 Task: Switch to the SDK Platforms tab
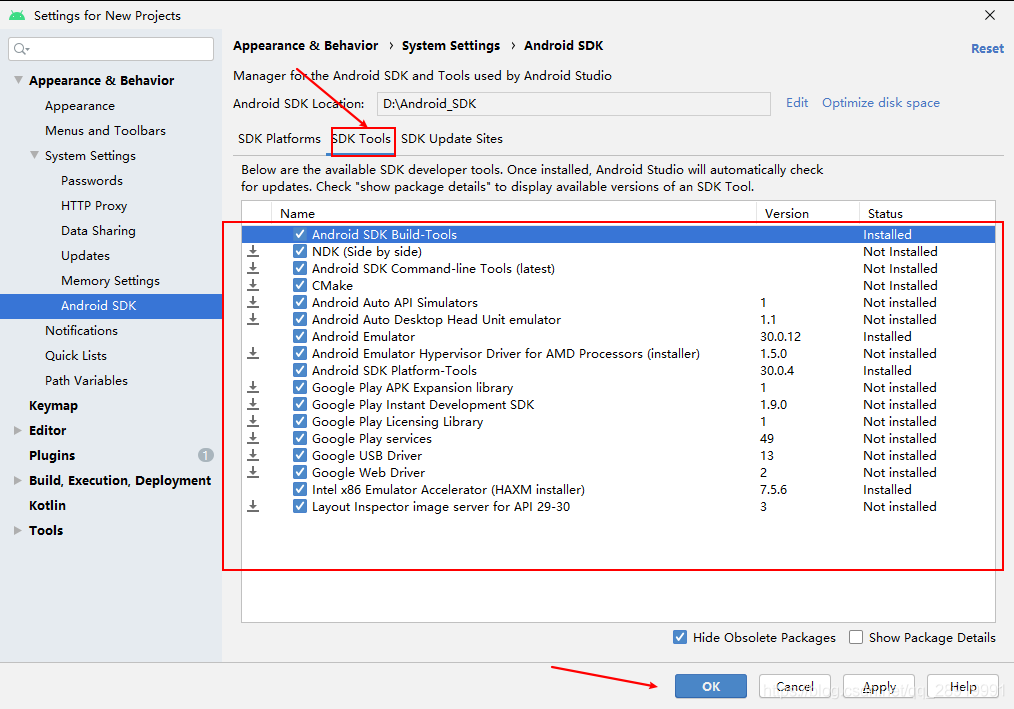pos(279,139)
